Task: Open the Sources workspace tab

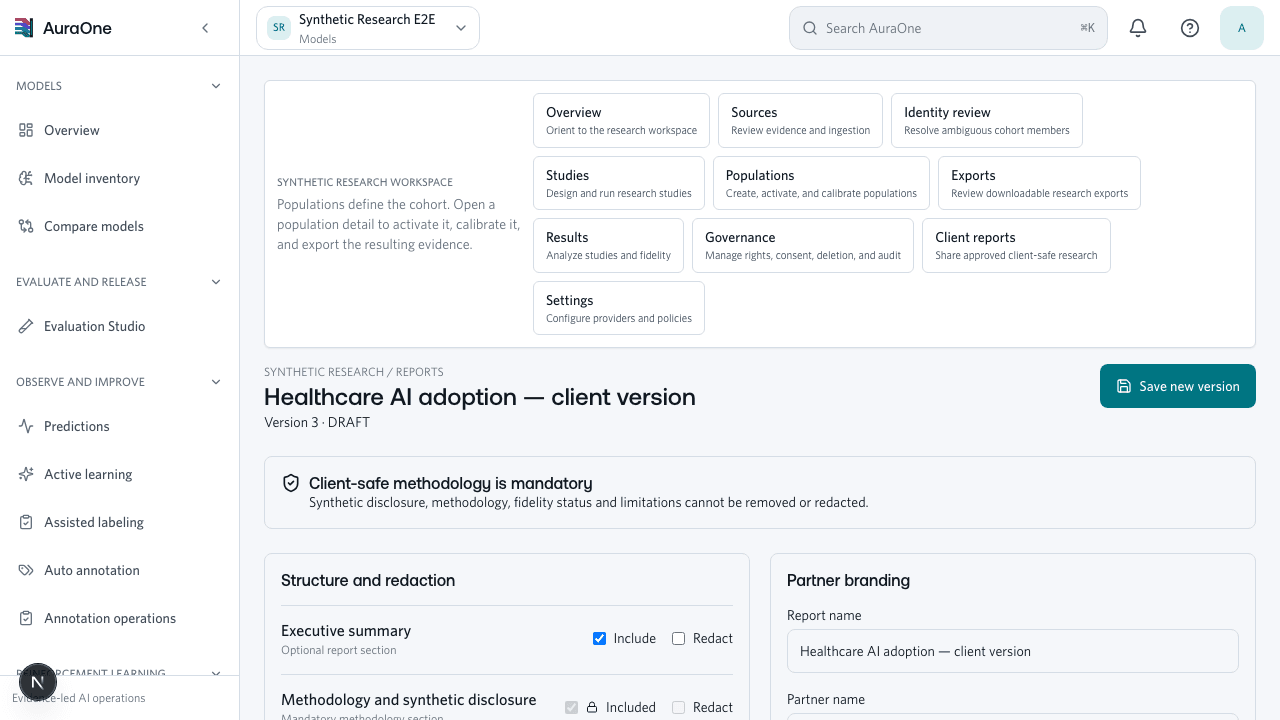Action: point(800,120)
